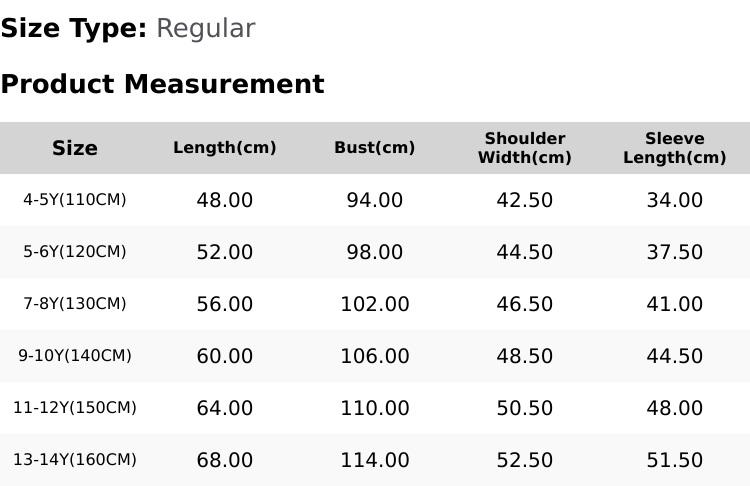
Task: Click the Bust(cm) column header
Action: click(x=375, y=147)
